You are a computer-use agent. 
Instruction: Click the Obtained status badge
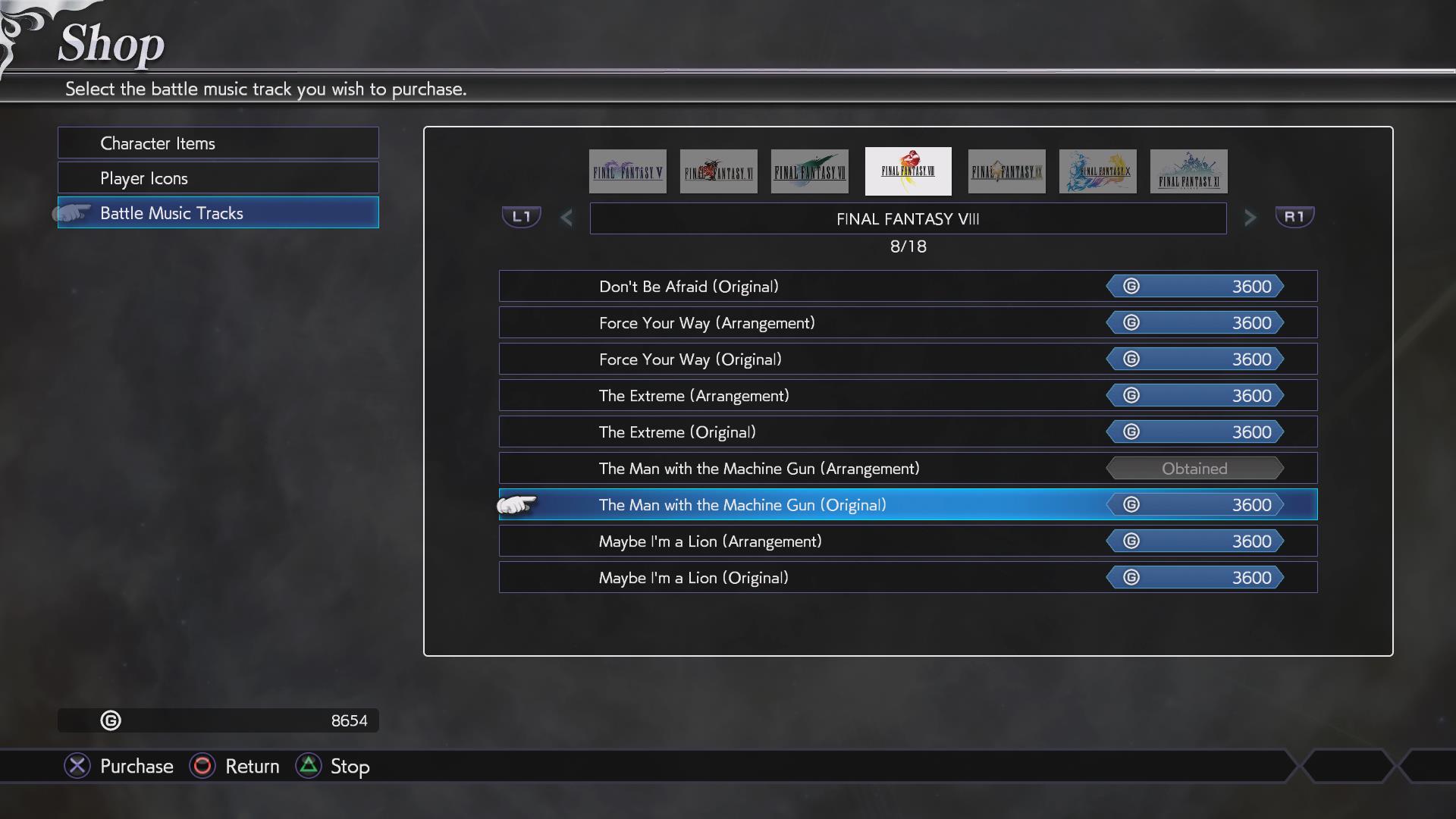click(x=1194, y=469)
